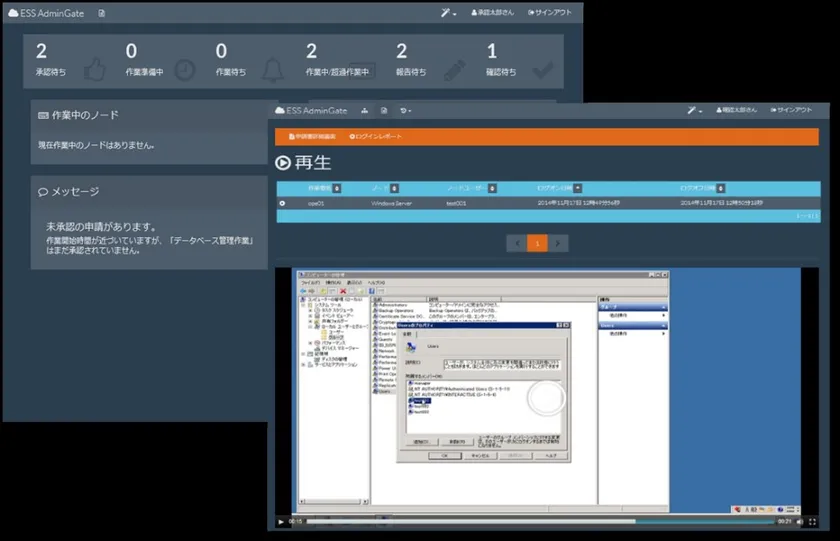Enter fullscreen mode in the video player
840x541 pixels.
point(816,521)
